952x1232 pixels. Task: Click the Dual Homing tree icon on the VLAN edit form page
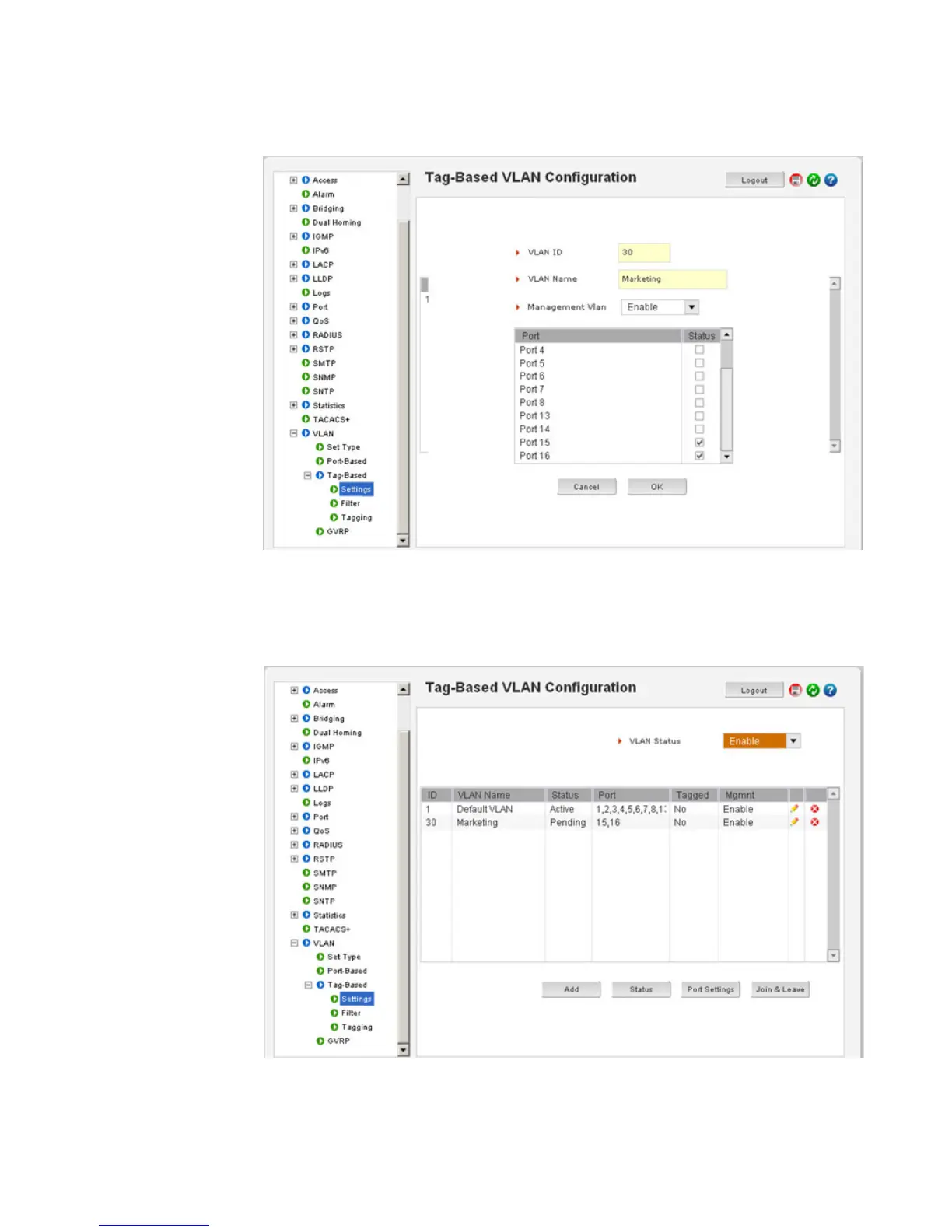(306, 222)
